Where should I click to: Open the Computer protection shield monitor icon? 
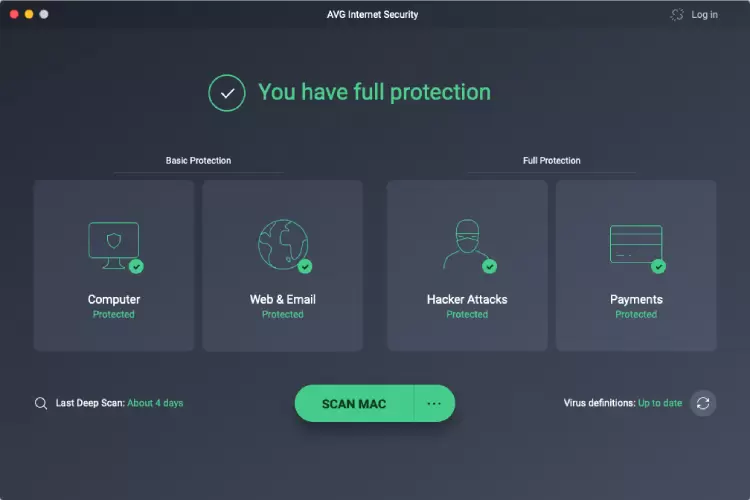pos(114,245)
